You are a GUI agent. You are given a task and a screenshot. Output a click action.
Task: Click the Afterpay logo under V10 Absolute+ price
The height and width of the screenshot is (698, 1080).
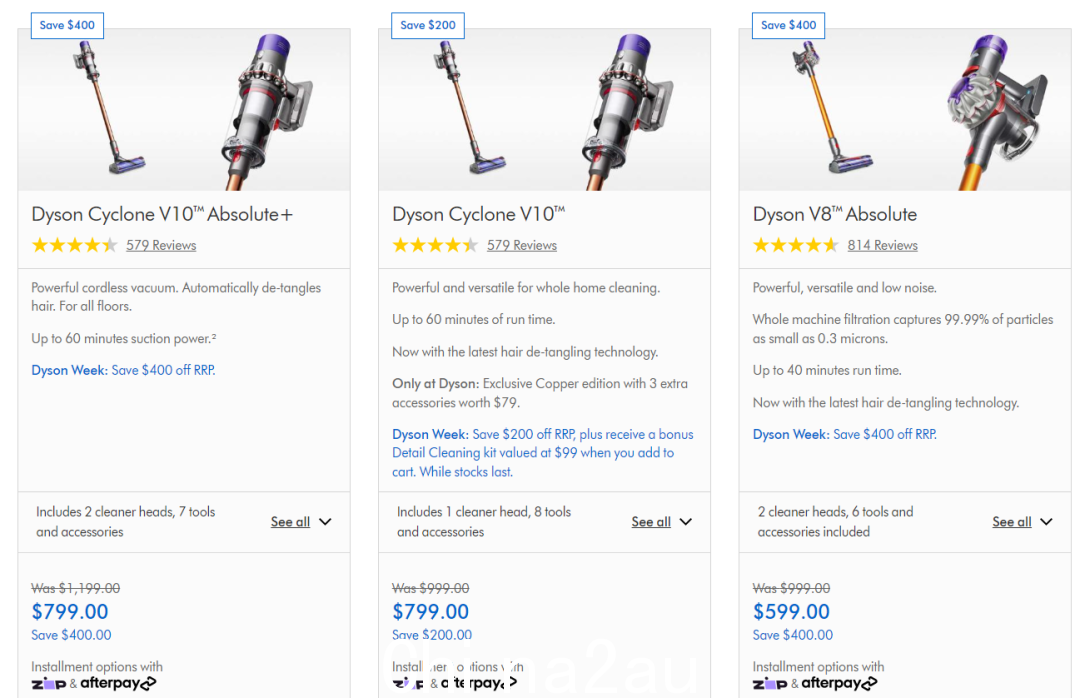118,683
